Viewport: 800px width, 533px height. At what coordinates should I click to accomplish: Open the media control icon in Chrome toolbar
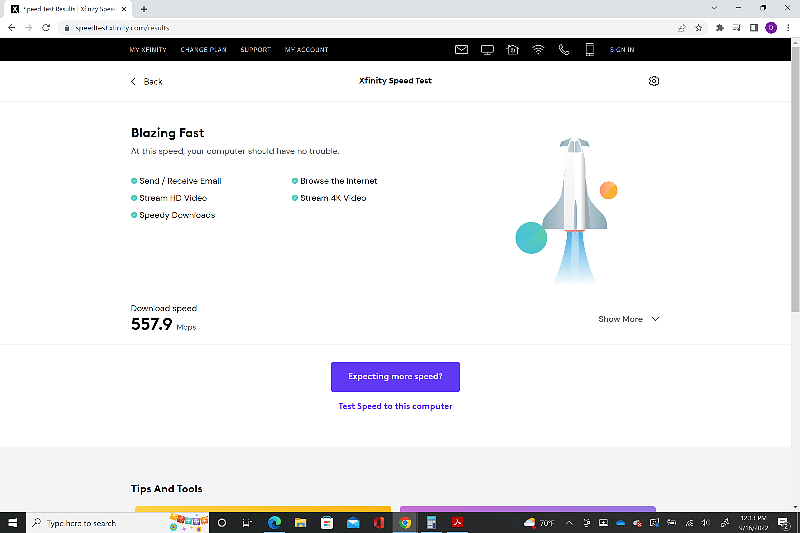pos(736,28)
